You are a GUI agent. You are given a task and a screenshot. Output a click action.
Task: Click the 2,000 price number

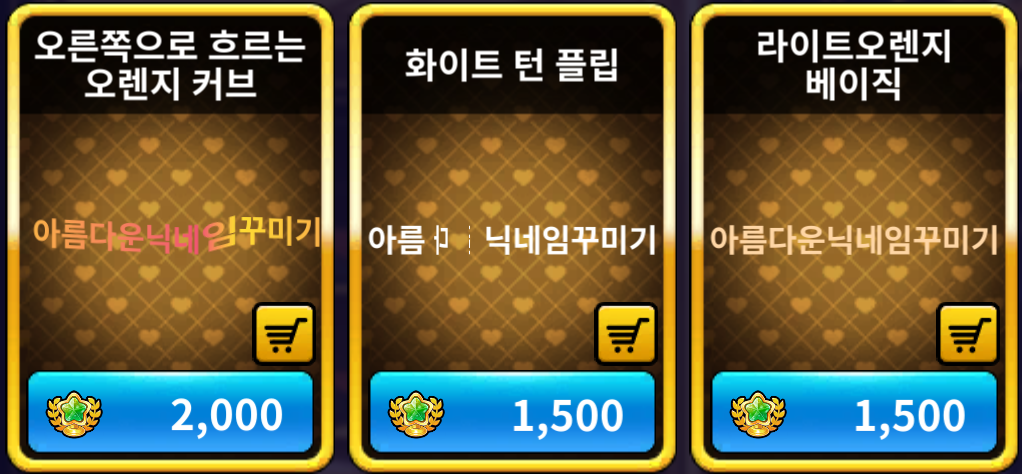coord(227,415)
